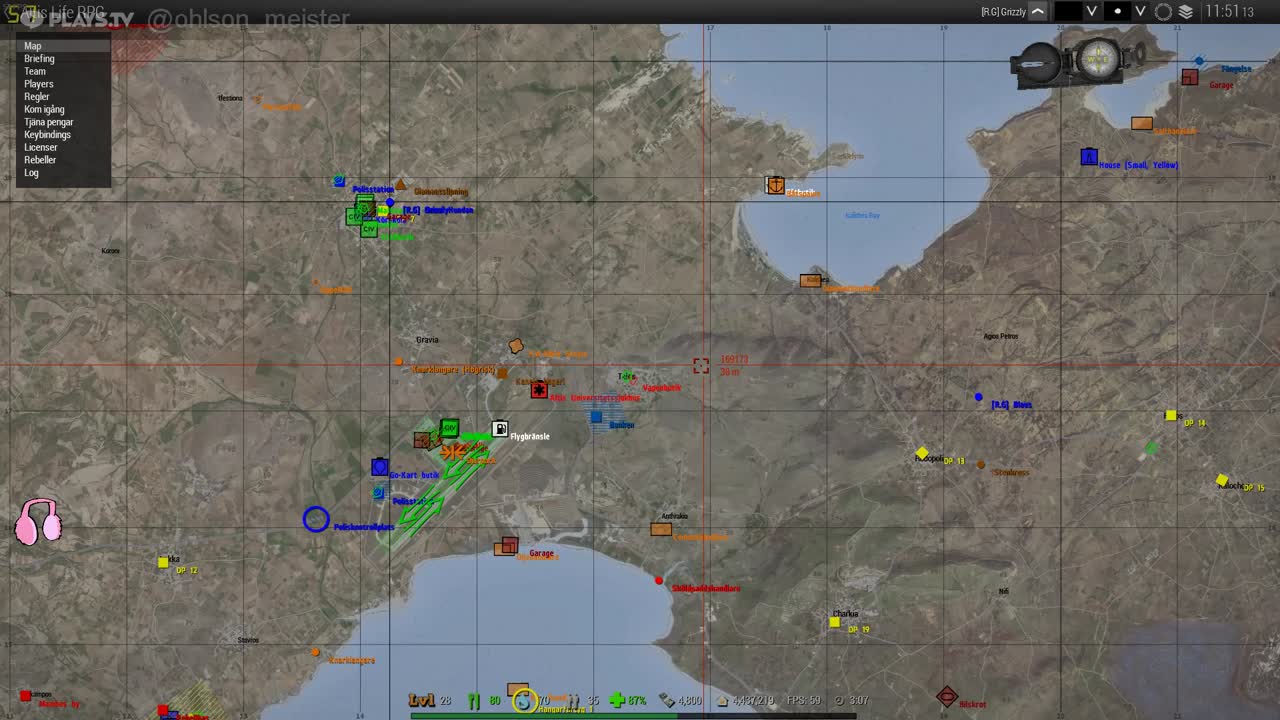The width and height of the screenshot is (1280, 720).
Task: Click the blue Bunkren square marker
Action: tap(596, 417)
